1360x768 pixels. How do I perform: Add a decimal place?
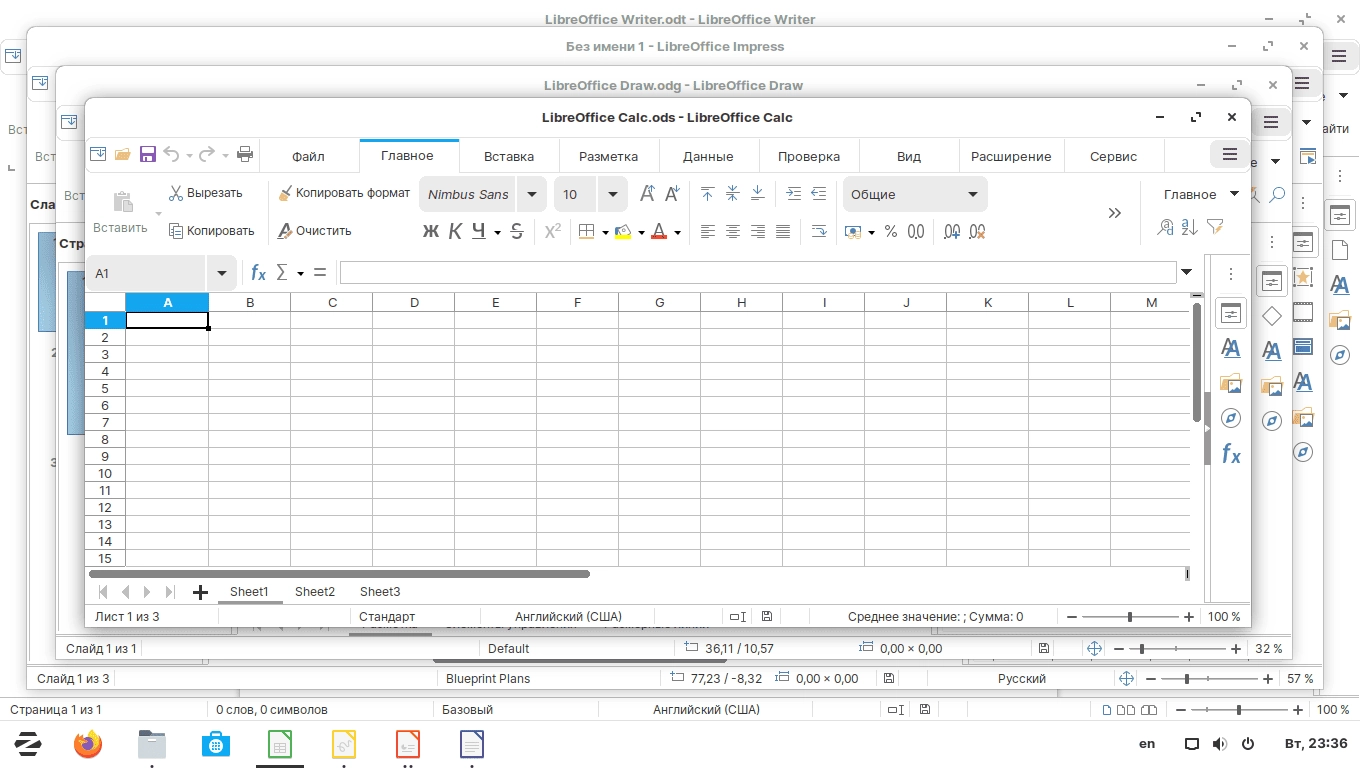click(x=952, y=232)
